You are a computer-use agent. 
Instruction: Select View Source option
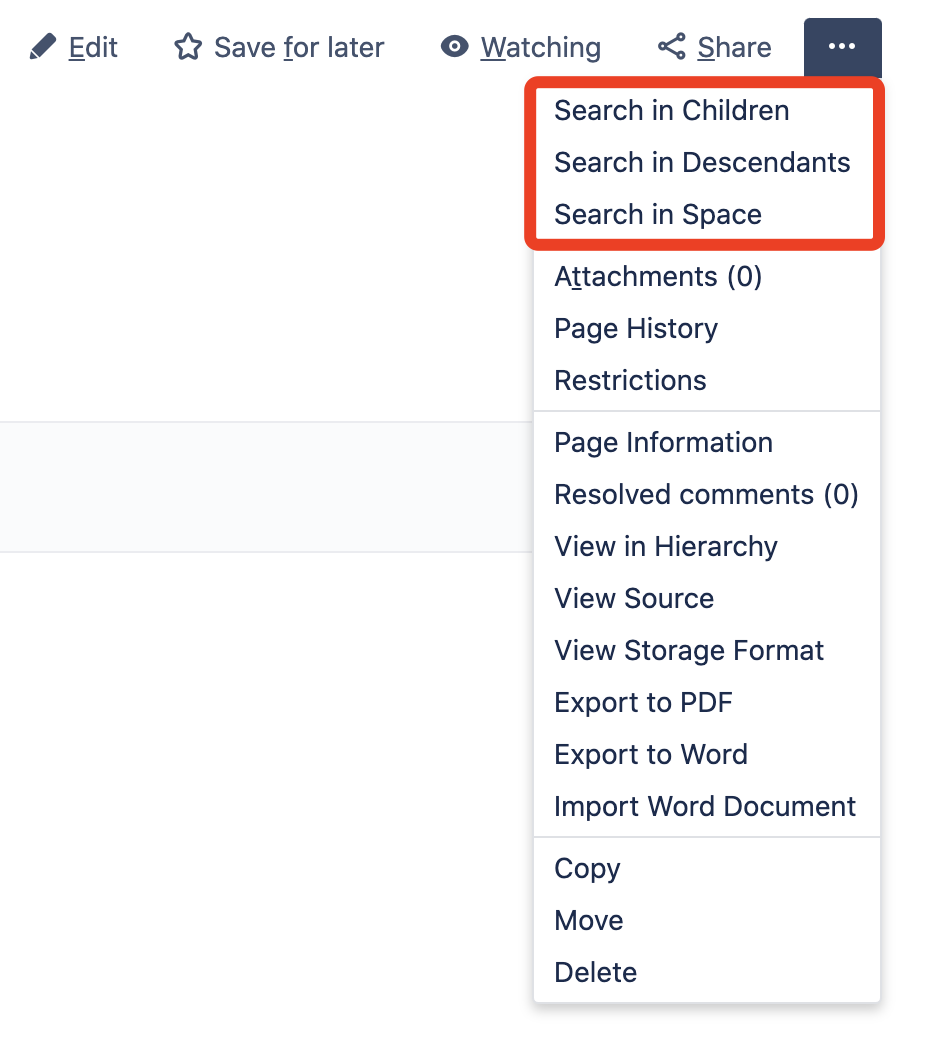click(x=634, y=599)
